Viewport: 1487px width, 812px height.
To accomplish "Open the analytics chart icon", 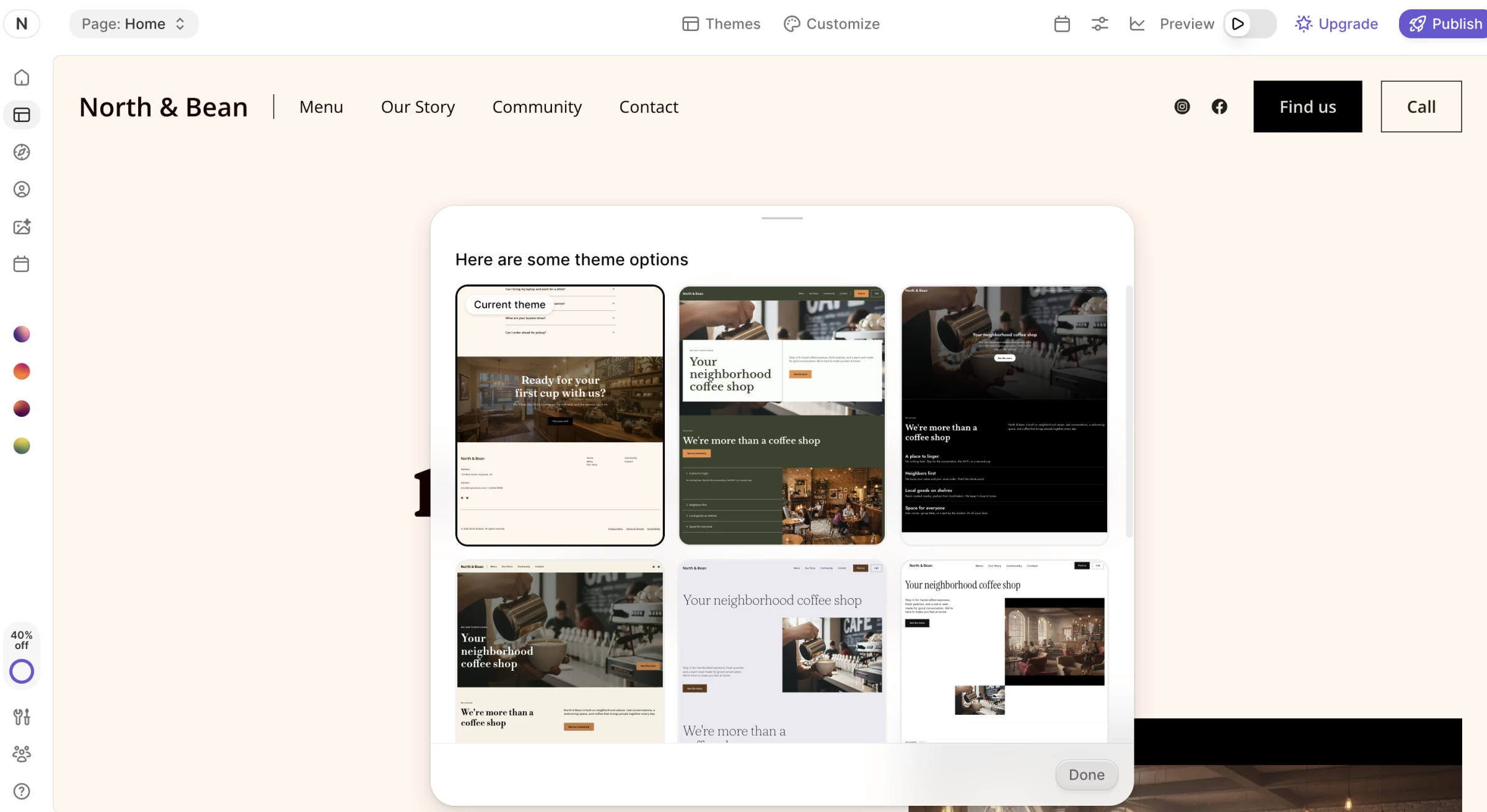I will point(1137,24).
